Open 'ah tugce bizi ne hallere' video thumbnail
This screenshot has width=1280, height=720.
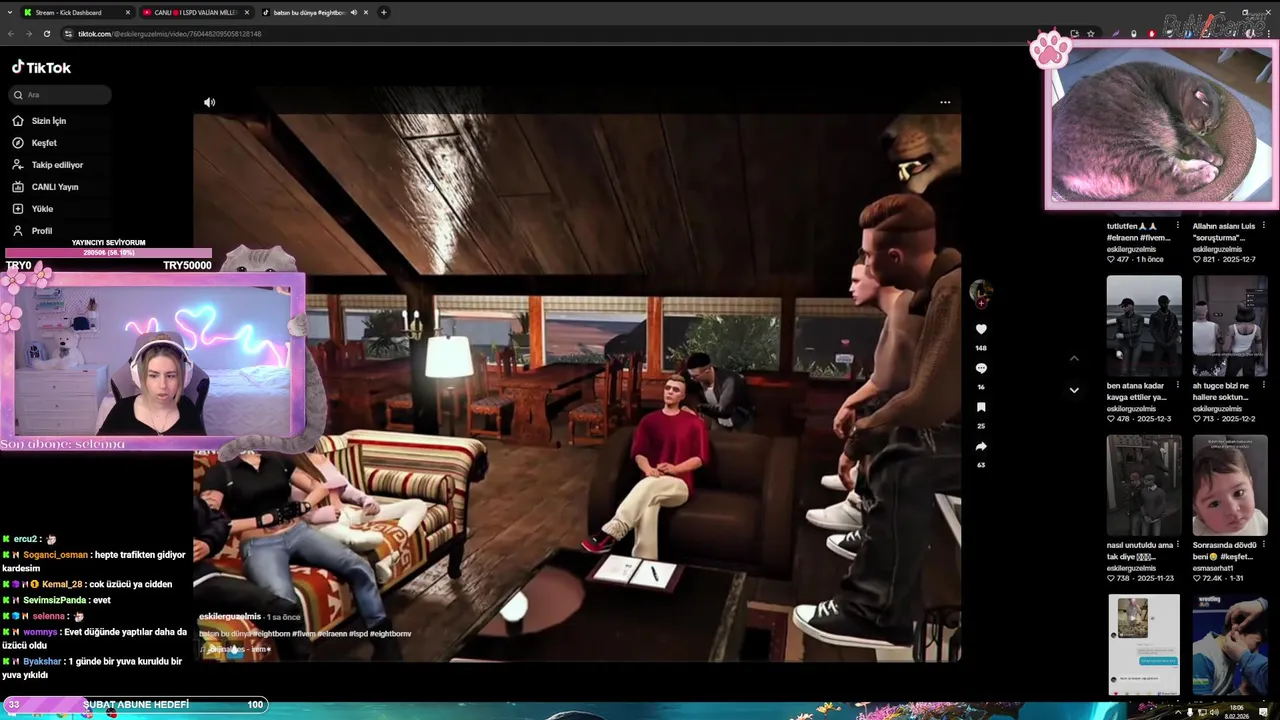click(x=1230, y=326)
